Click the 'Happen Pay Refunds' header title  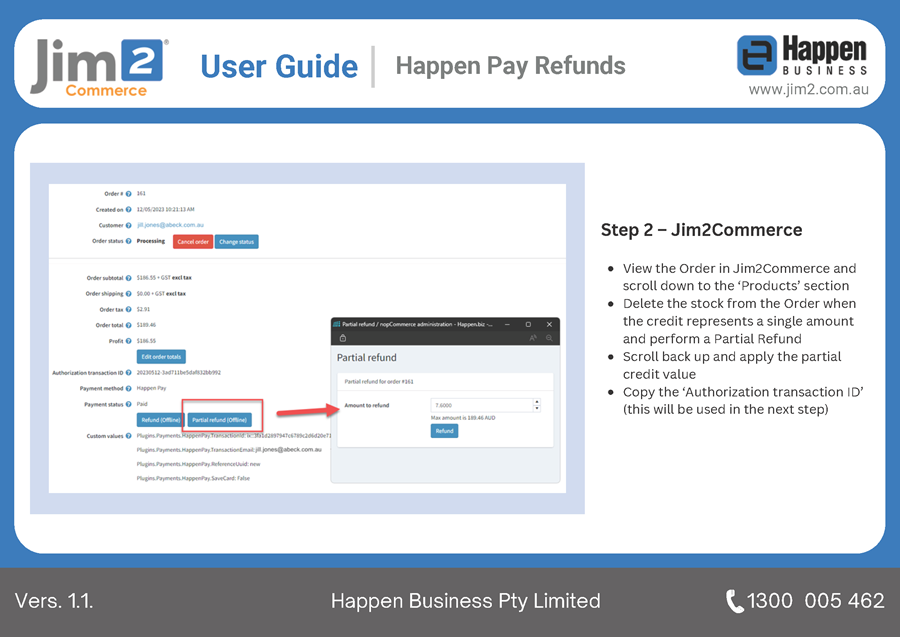(510, 65)
